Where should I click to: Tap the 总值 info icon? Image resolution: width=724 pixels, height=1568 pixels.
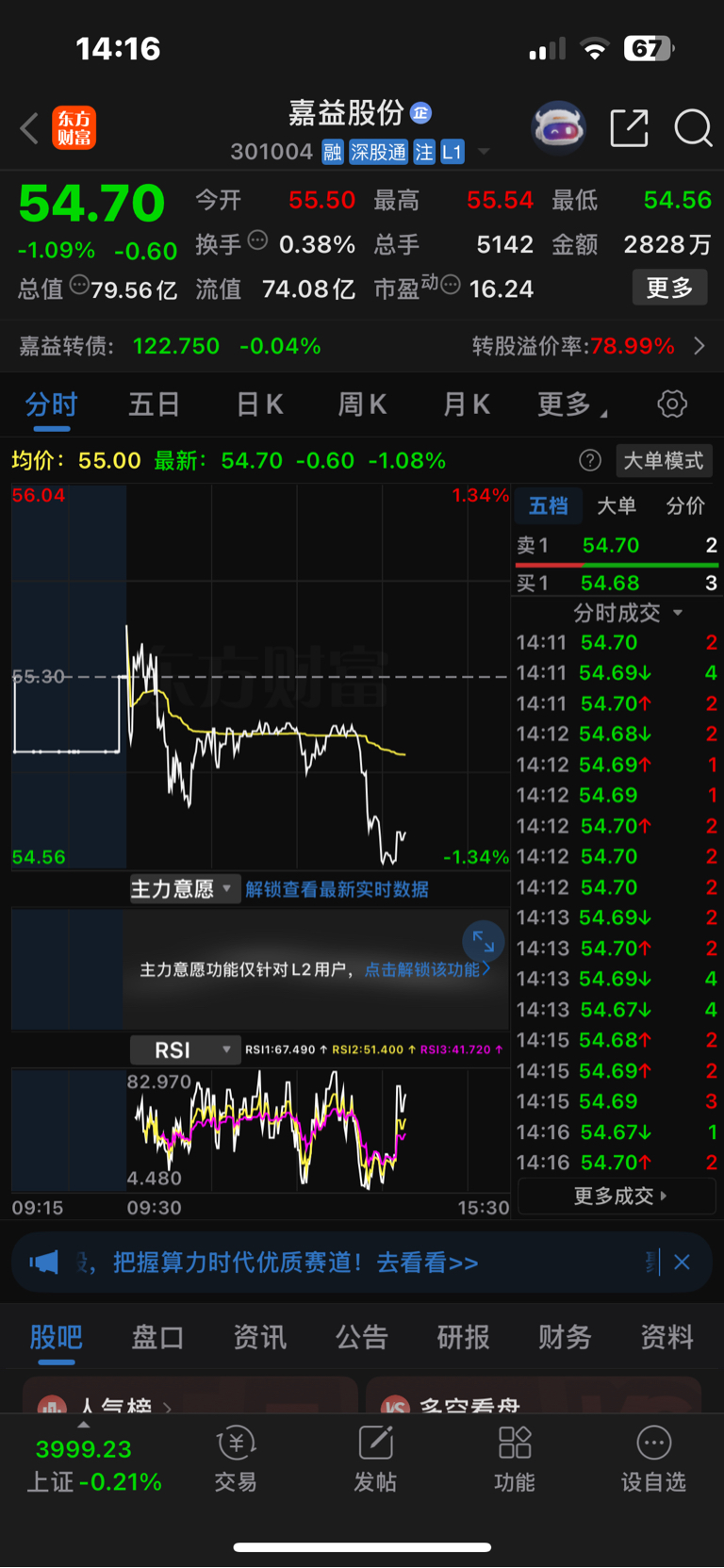tap(79, 285)
